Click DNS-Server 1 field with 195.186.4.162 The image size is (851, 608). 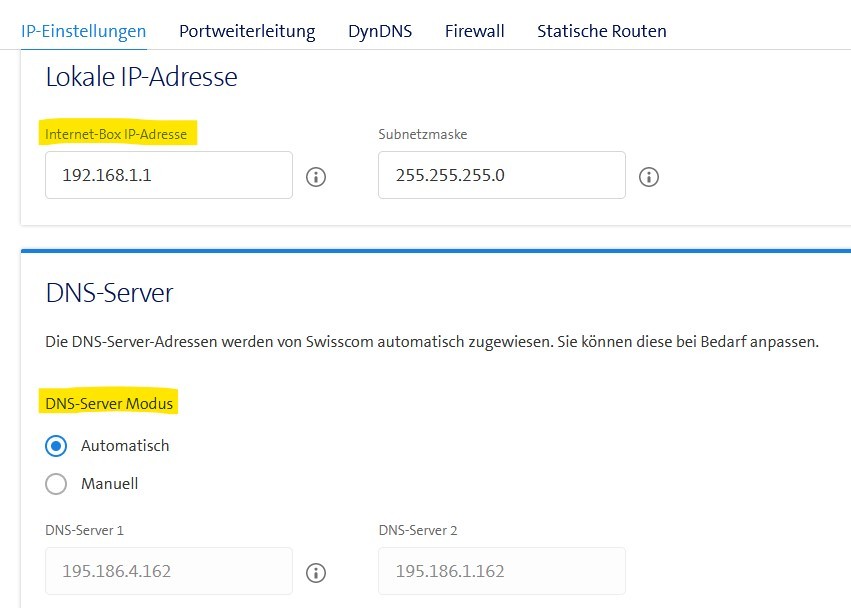tap(168, 571)
